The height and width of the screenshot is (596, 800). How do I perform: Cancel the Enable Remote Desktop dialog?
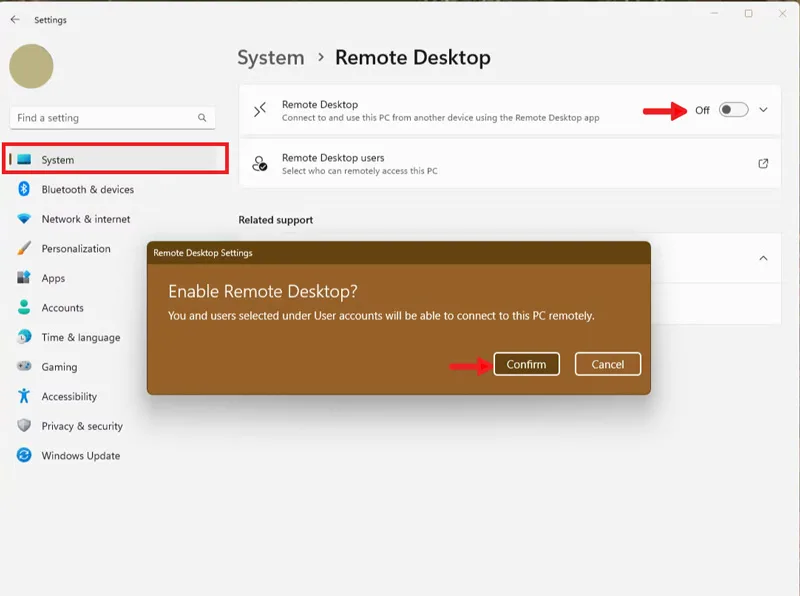coord(608,364)
